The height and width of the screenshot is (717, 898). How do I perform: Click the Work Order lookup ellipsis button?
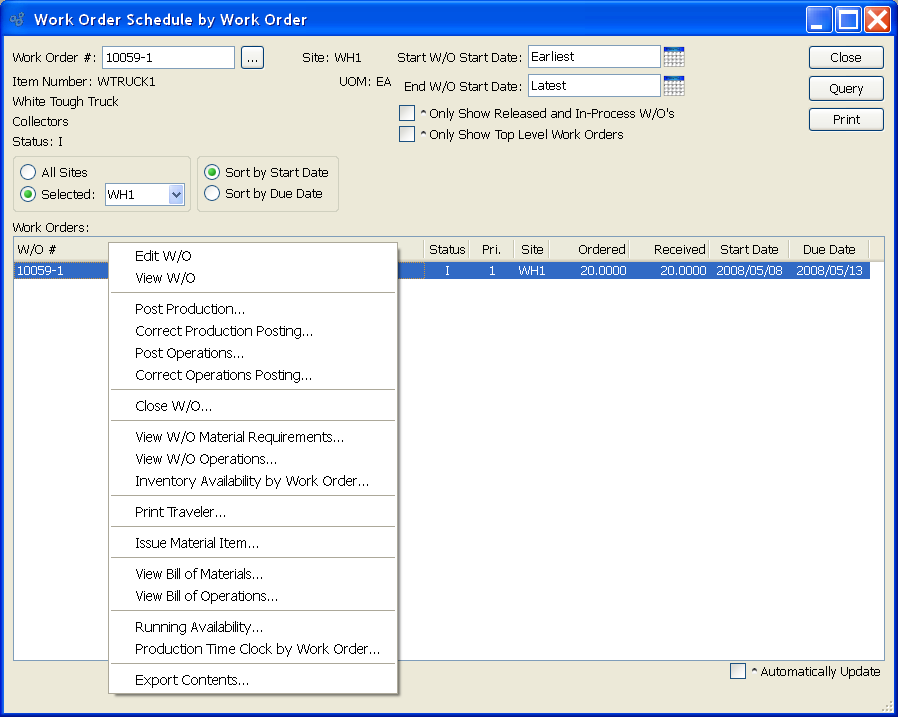point(252,58)
